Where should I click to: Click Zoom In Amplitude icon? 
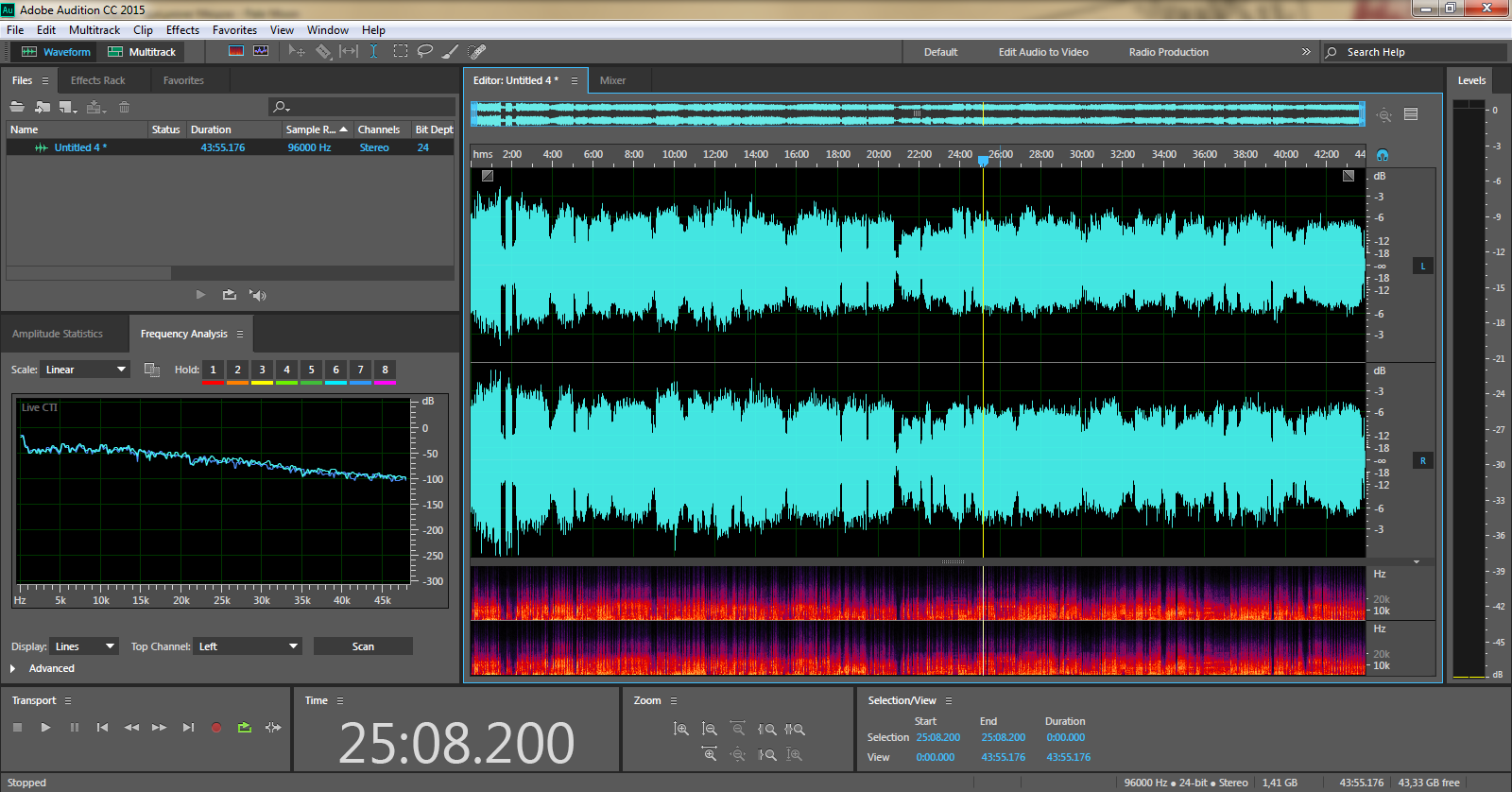(681, 729)
